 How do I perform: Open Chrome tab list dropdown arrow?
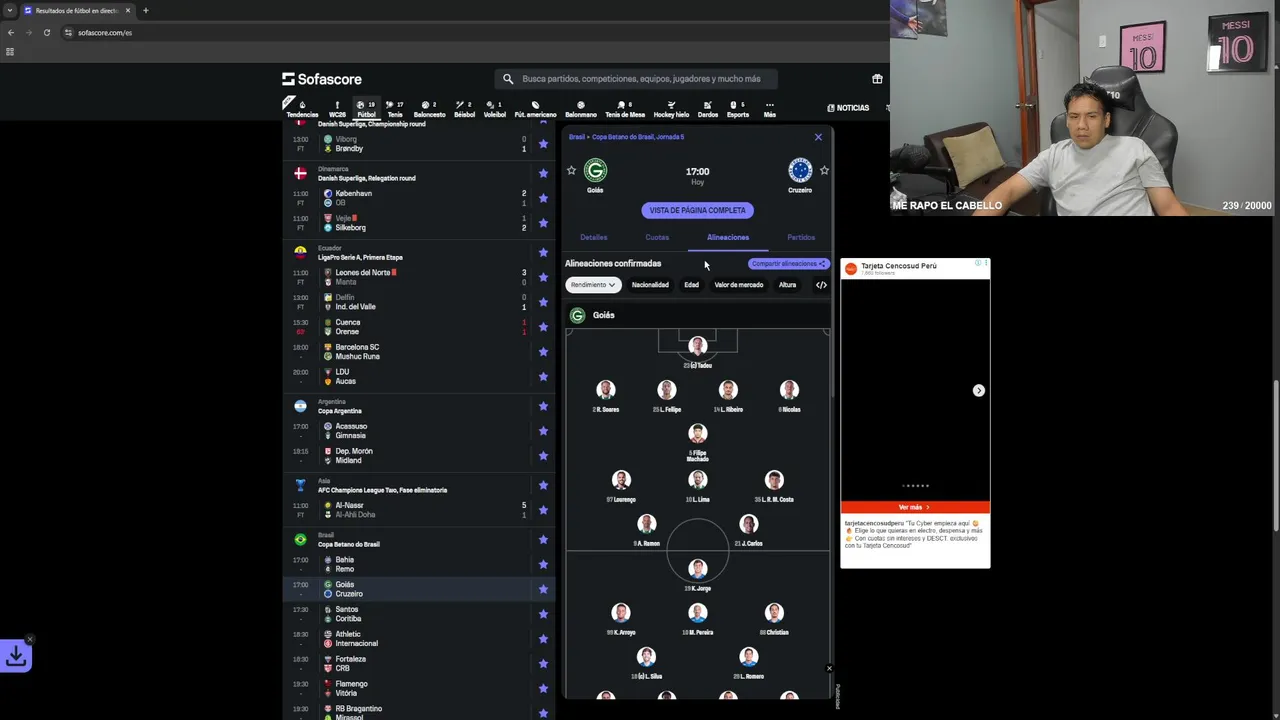(x=11, y=10)
